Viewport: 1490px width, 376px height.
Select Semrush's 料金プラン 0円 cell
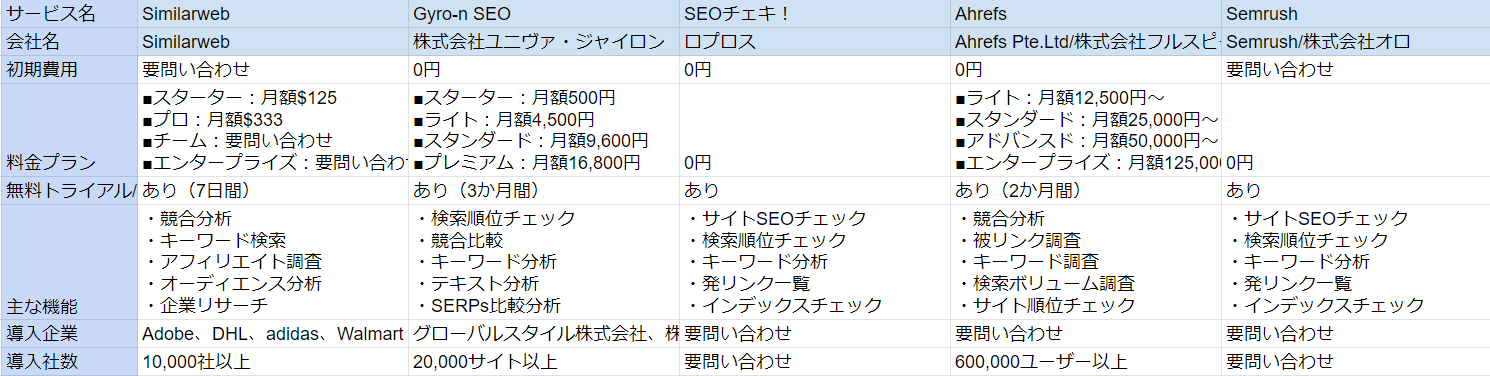(x=1356, y=130)
